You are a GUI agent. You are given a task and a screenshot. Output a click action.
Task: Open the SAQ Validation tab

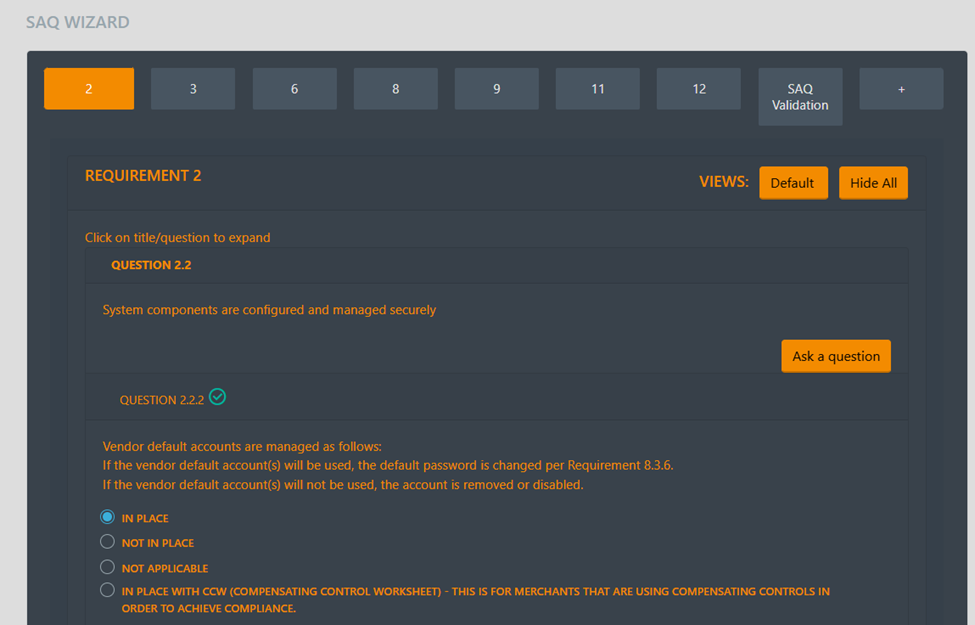(800, 97)
